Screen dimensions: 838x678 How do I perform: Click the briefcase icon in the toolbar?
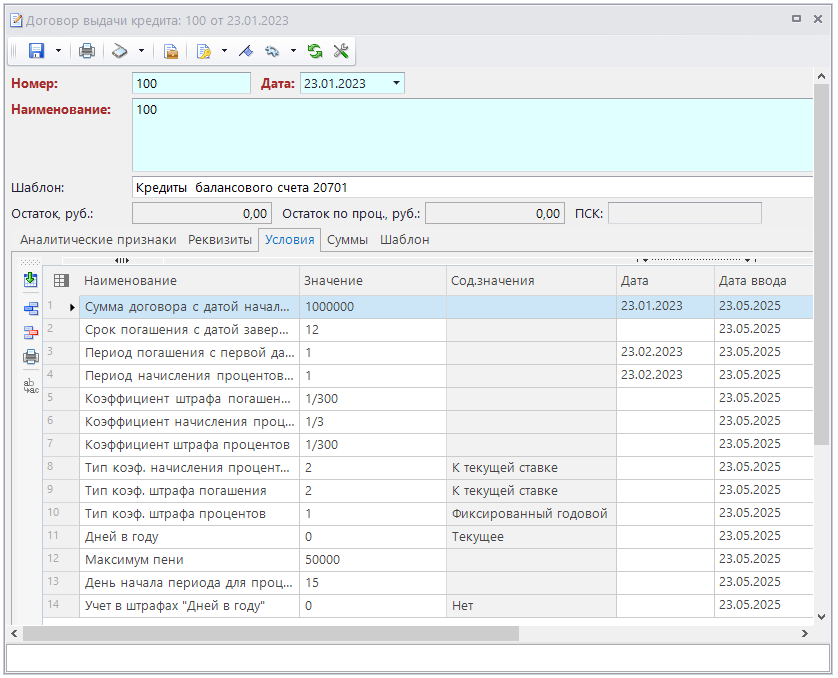pos(171,51)
